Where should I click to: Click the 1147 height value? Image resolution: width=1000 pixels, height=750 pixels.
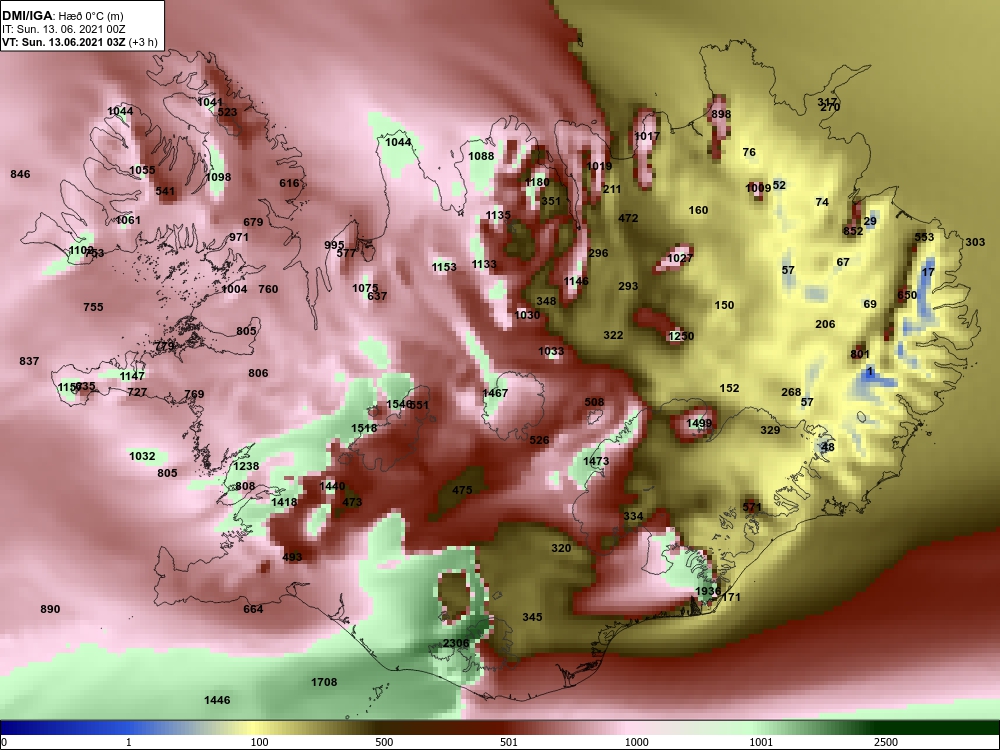click(x=132, y=376)
